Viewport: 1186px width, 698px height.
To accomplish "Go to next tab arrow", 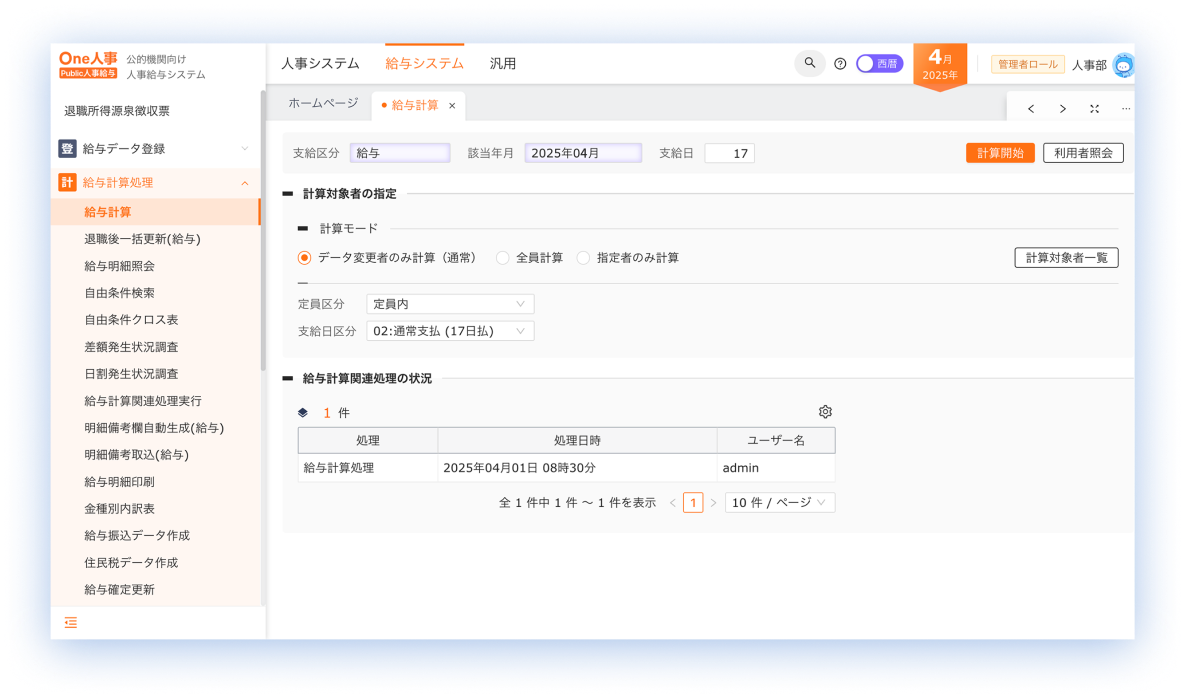I will [1063, 109].
